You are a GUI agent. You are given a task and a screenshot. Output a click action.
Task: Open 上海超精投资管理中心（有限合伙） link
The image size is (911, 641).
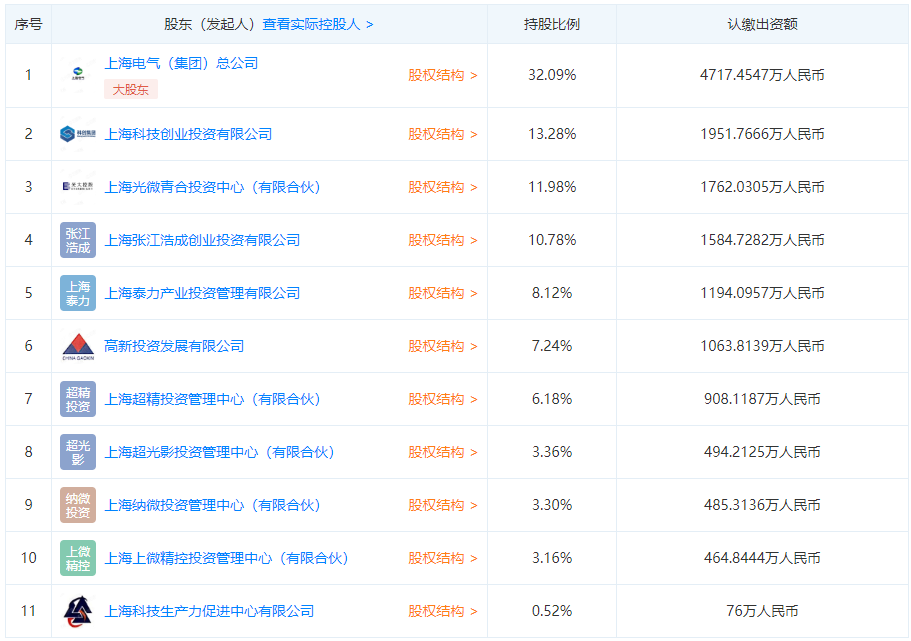212,399
